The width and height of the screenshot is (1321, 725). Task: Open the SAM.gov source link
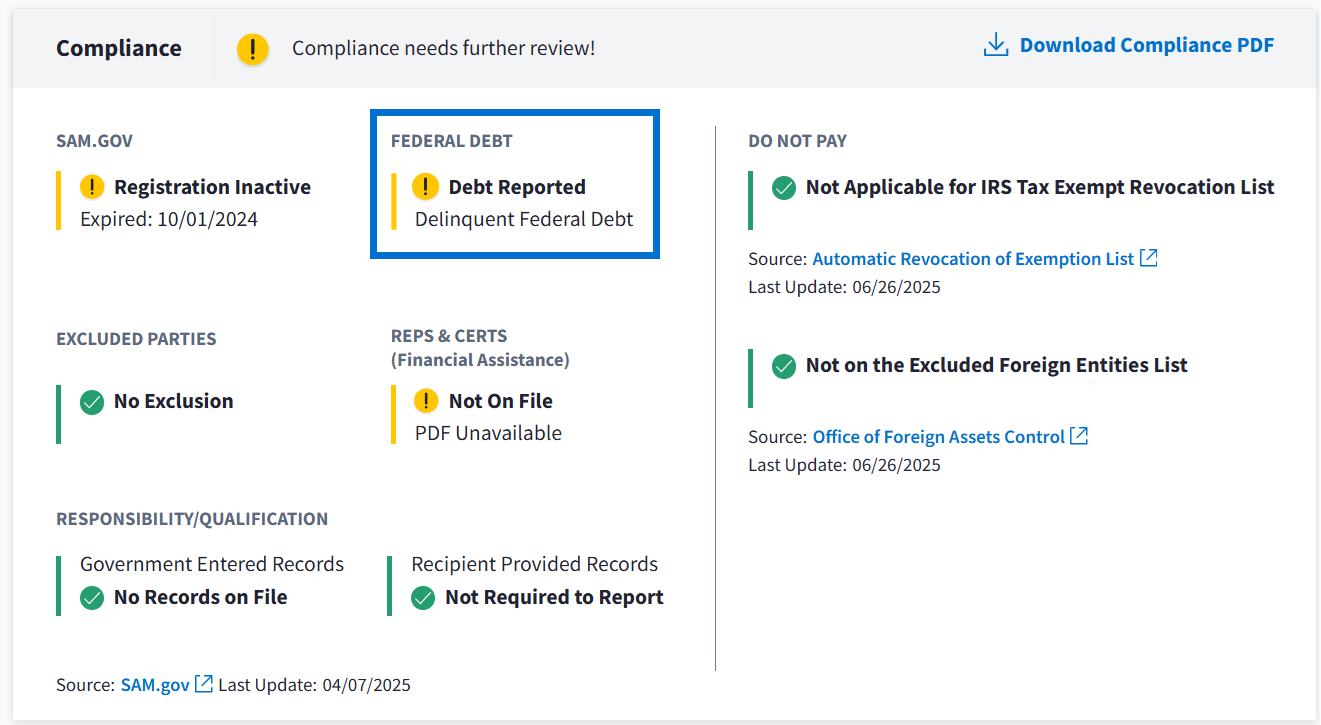[x=155, y=685]
